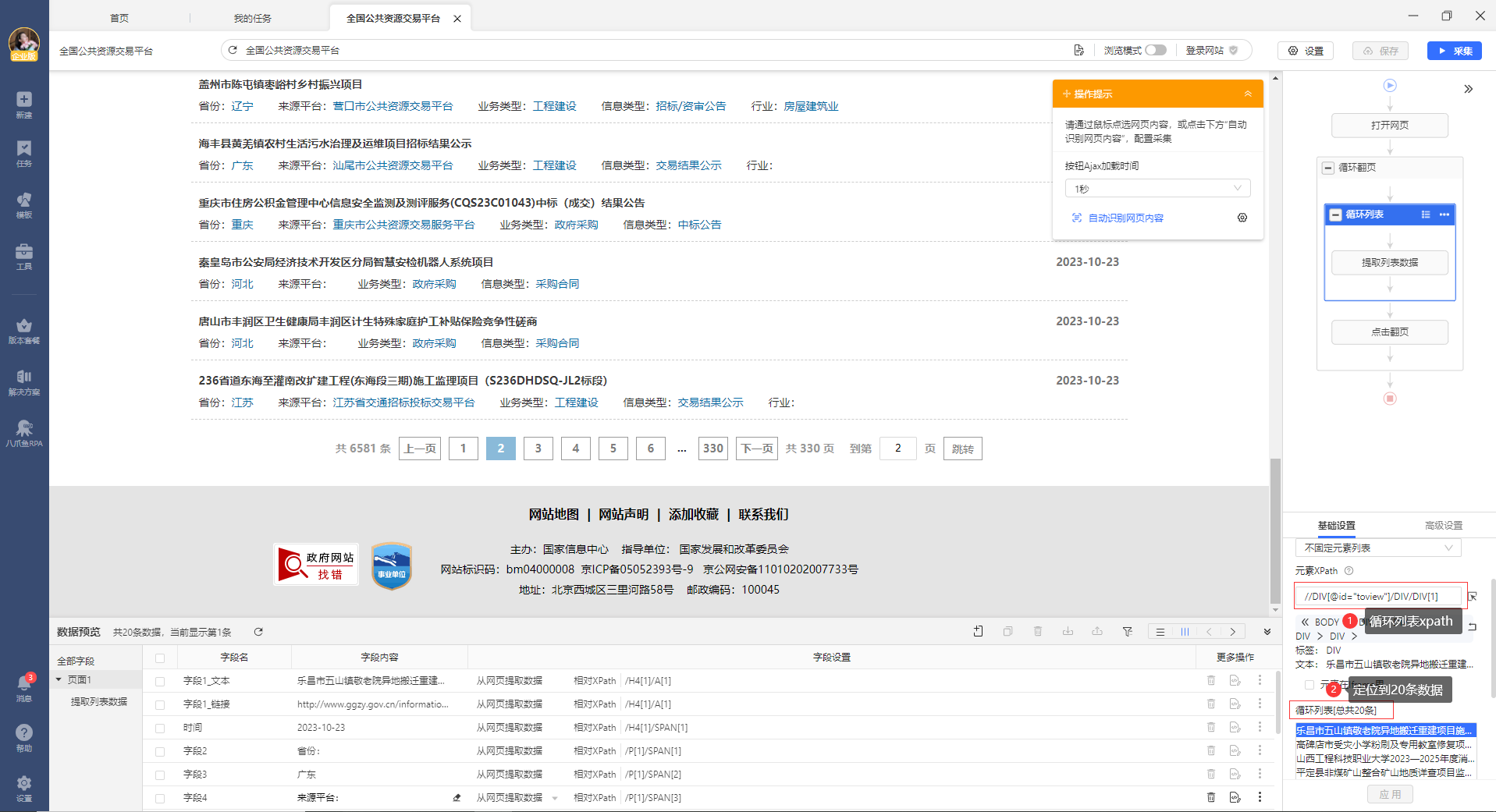This screenshot has width=1496, height=812.
Task: Collapse the 页面1 tree node
Action: (x=59, y=679)
